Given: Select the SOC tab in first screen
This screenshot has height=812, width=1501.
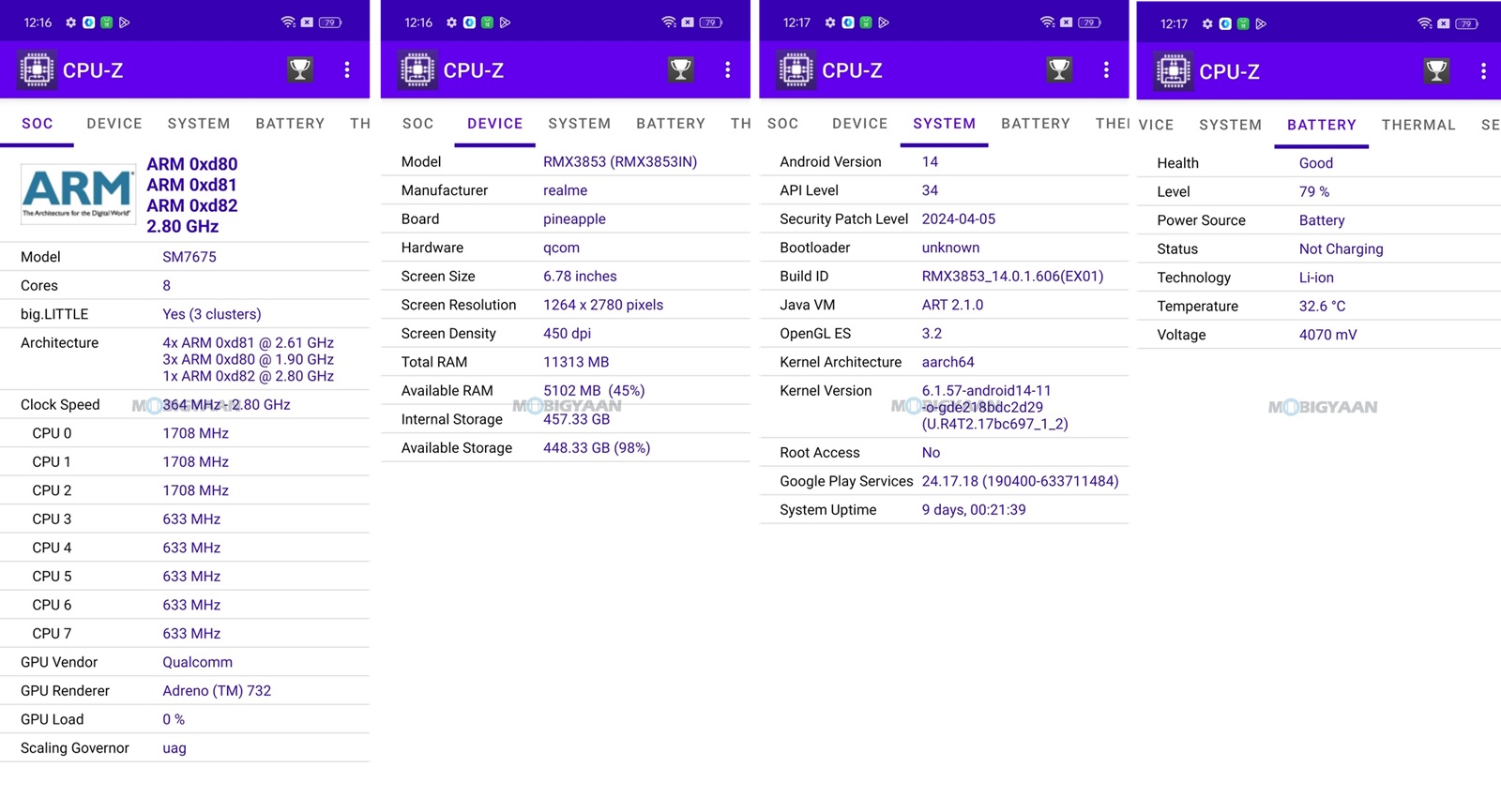Looking at the screenshot, I should pyautogui.click(x=38, y=124).
